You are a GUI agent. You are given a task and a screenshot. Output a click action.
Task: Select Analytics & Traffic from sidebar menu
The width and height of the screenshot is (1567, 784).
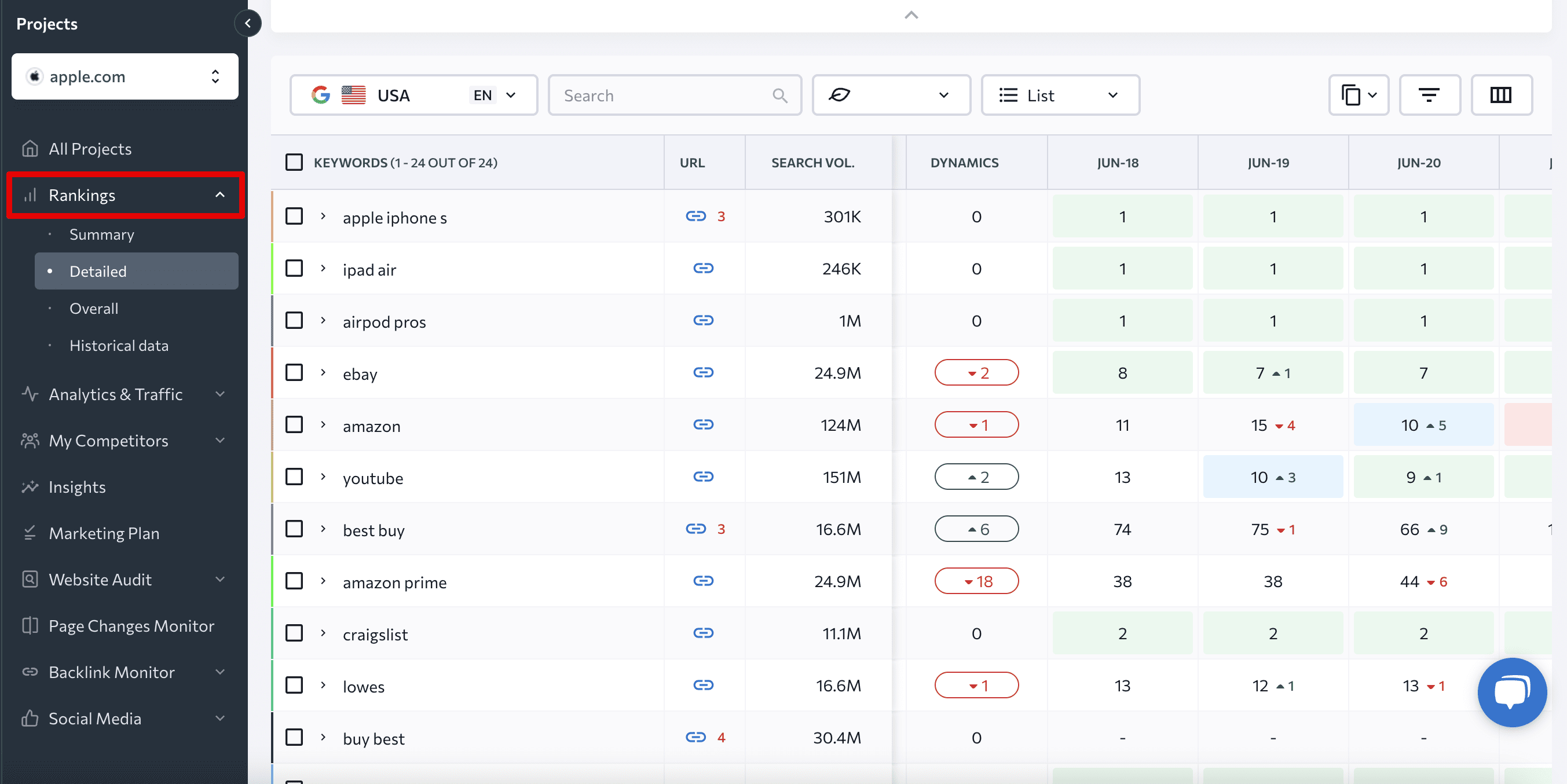point(115,393)
